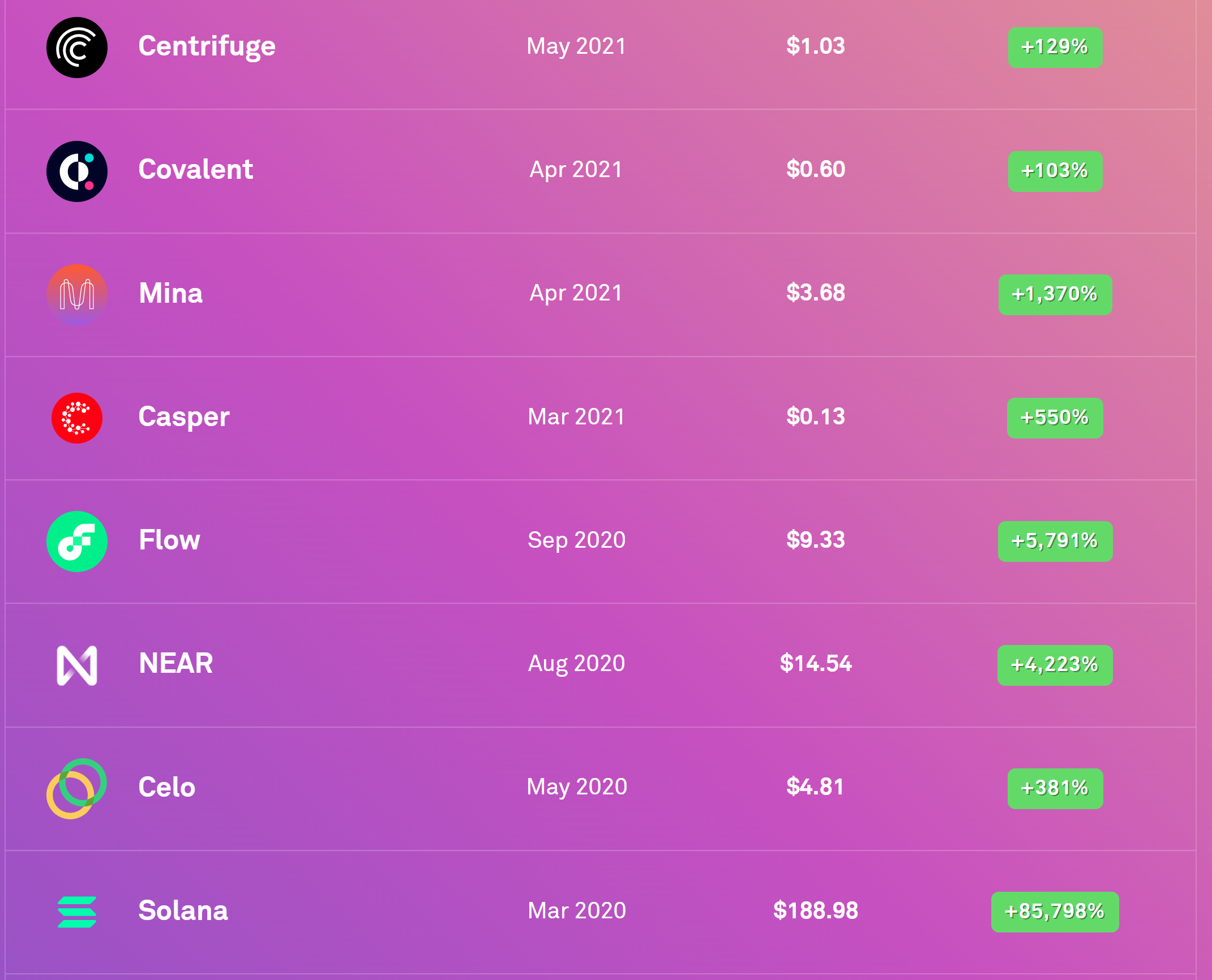Click the Solana striped logo

tap(77, 912)
